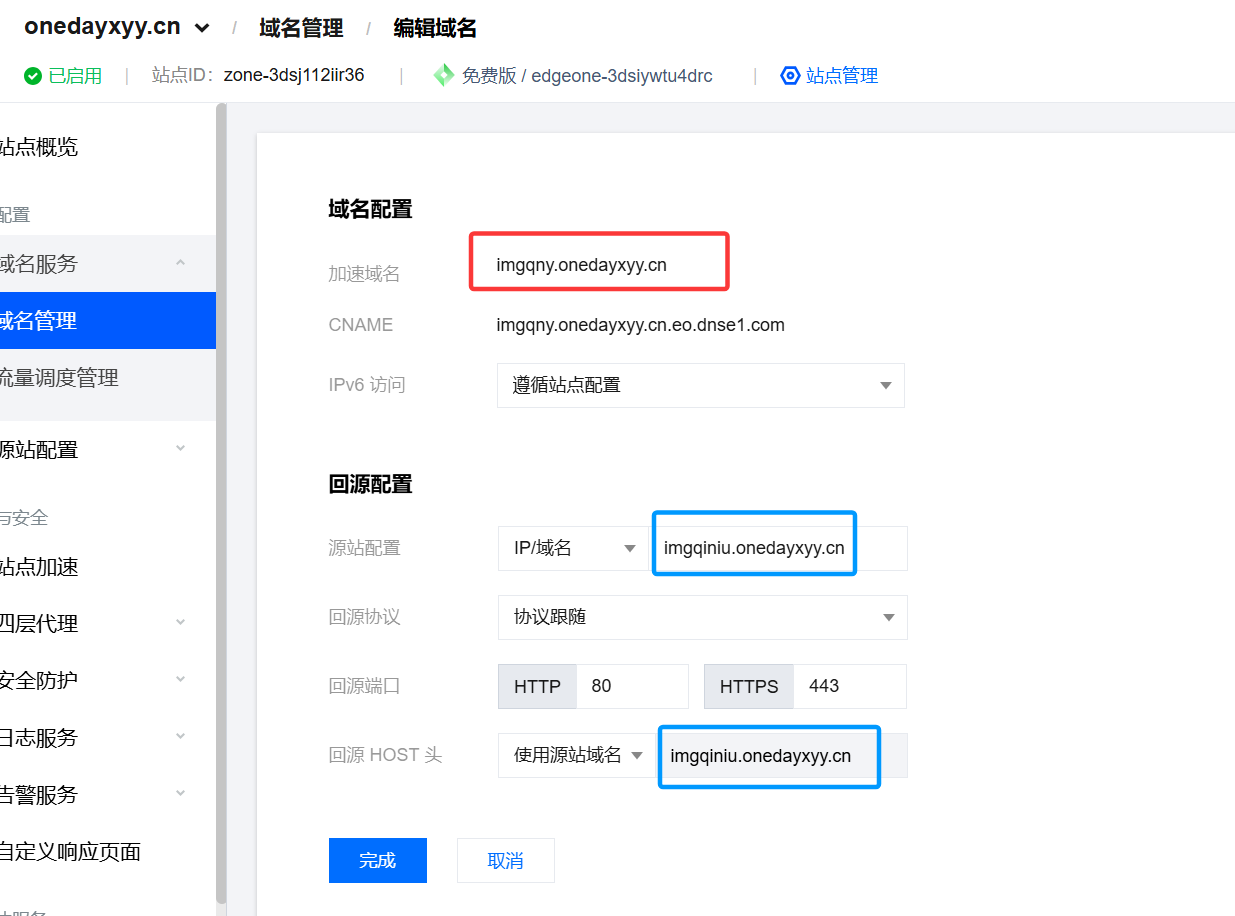Expand the IPv6 访问 dropdown

click(884, 386)
